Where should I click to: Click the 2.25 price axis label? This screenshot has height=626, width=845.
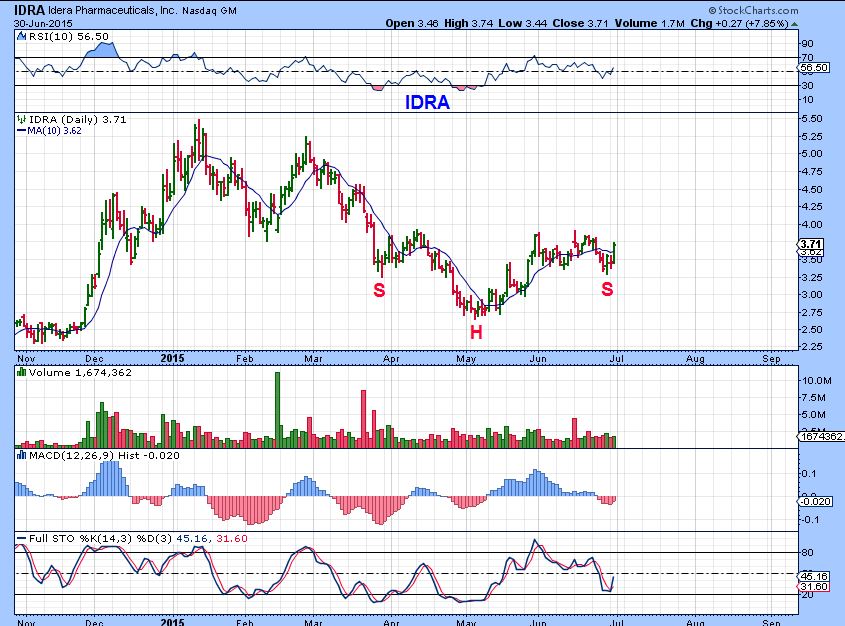click(812, 346)
